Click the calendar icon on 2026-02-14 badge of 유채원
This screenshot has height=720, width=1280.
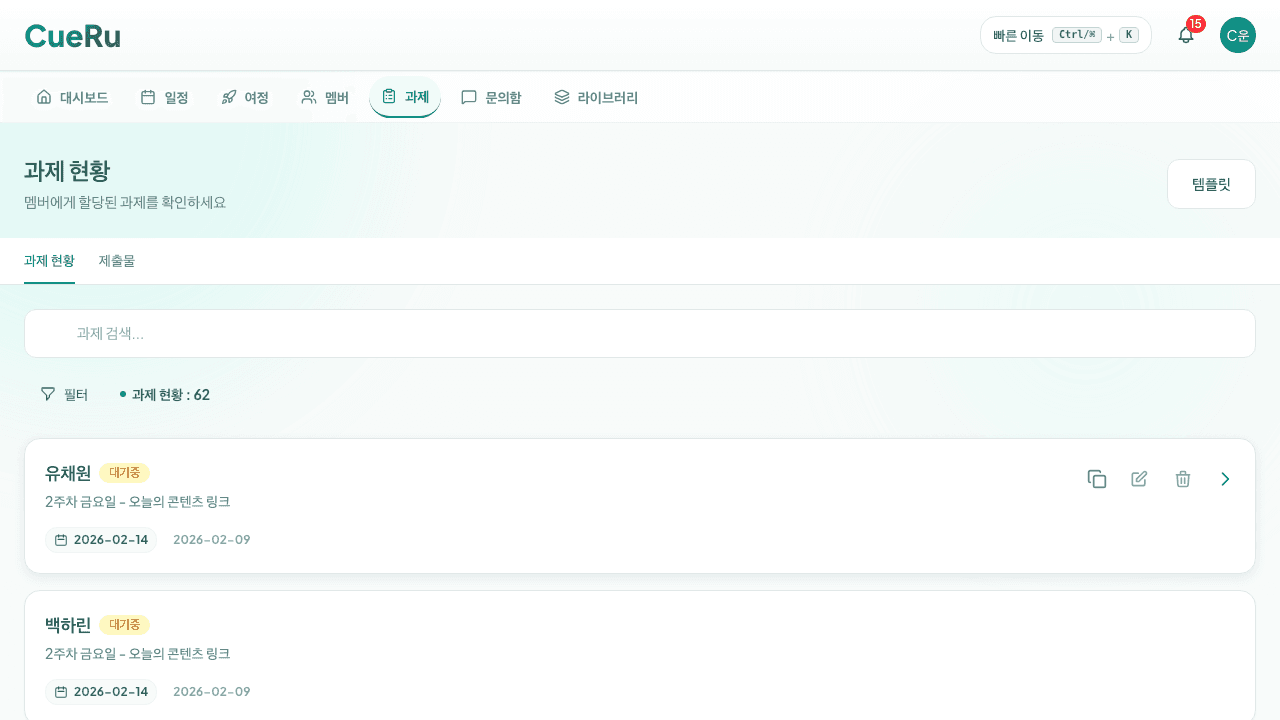click(61, 540)
